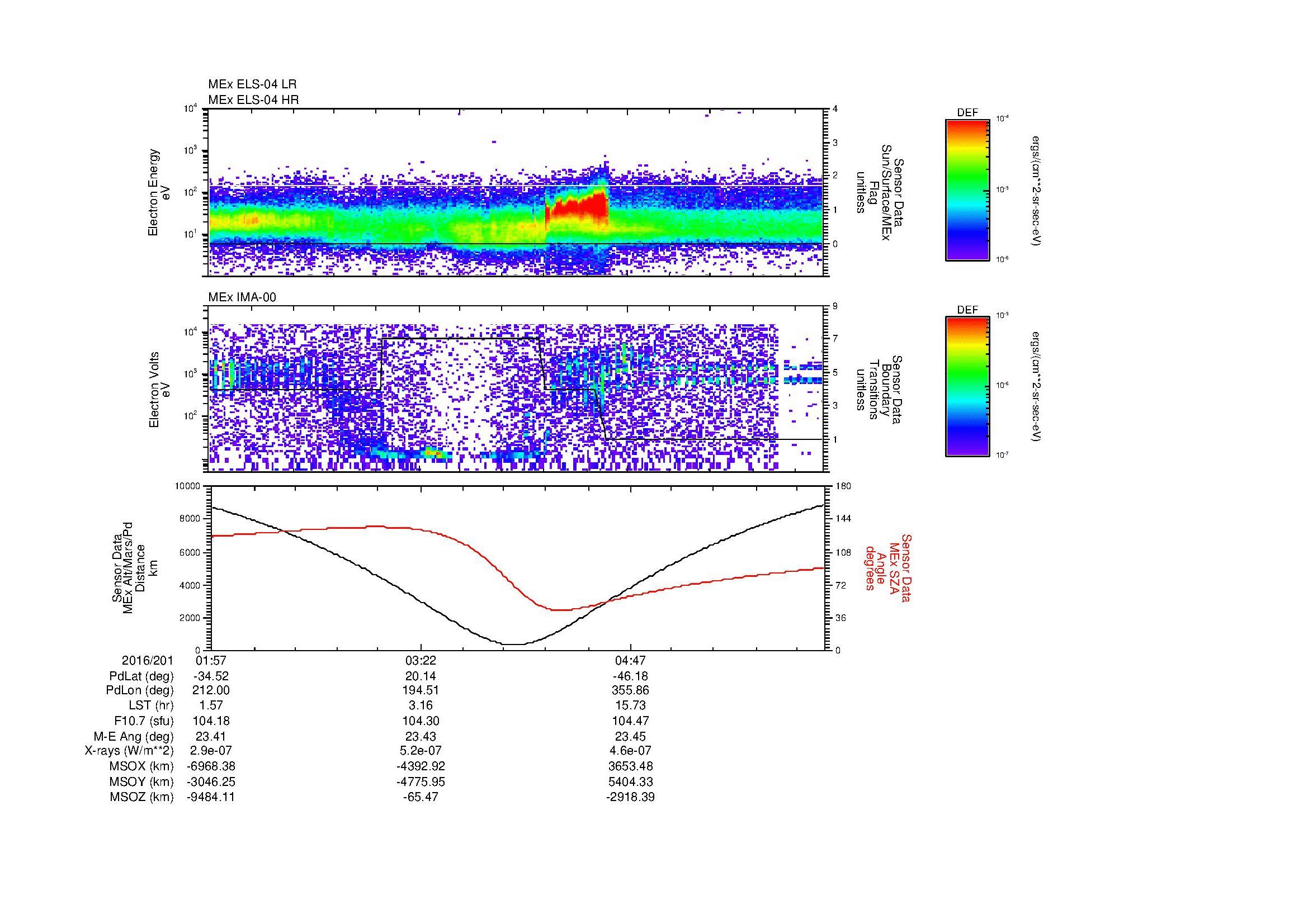Image resolution: width=1308 pixels, height=924 pixels.
Task: Click the X-rays value '4.6e-07'
Action: coord(630,751)
